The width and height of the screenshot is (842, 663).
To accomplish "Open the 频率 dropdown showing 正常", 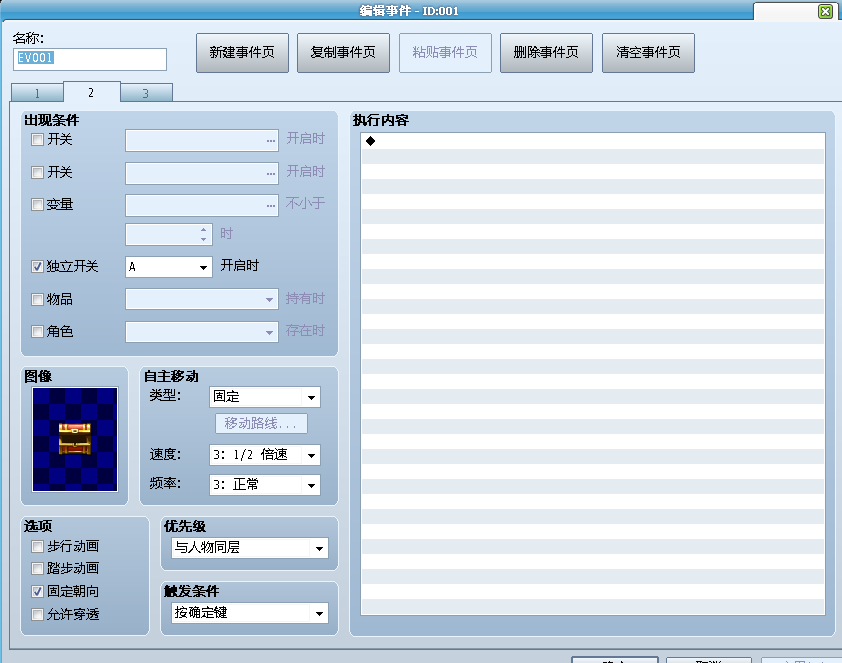I will (265, 485).
